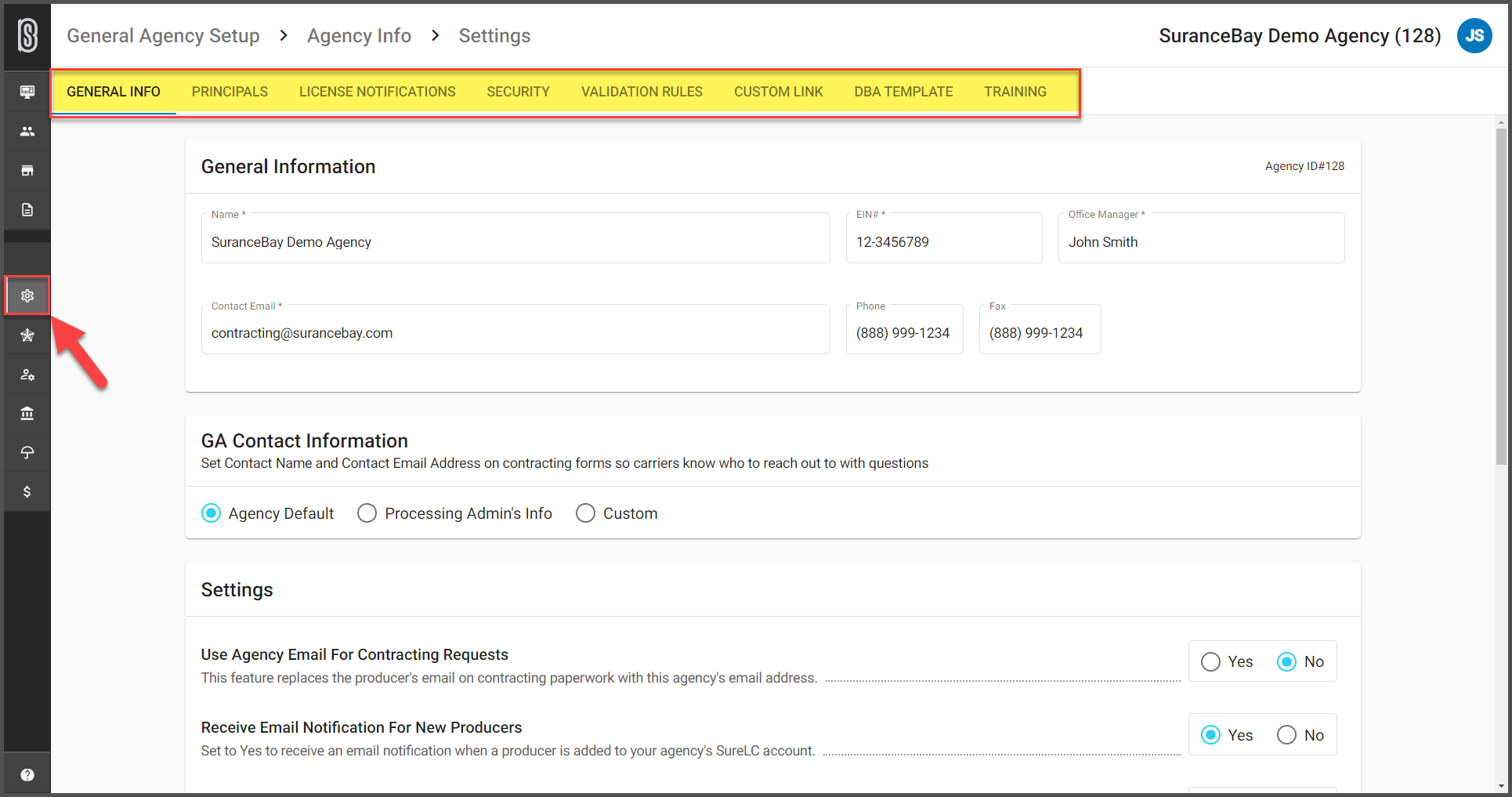Open the settings gear icon in sidebar

27,295
